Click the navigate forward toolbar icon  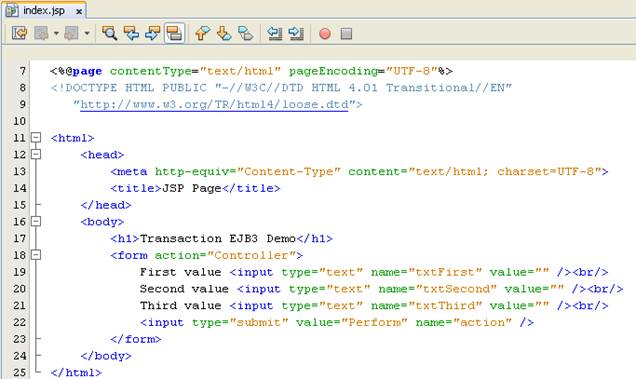tap(72, 33)
